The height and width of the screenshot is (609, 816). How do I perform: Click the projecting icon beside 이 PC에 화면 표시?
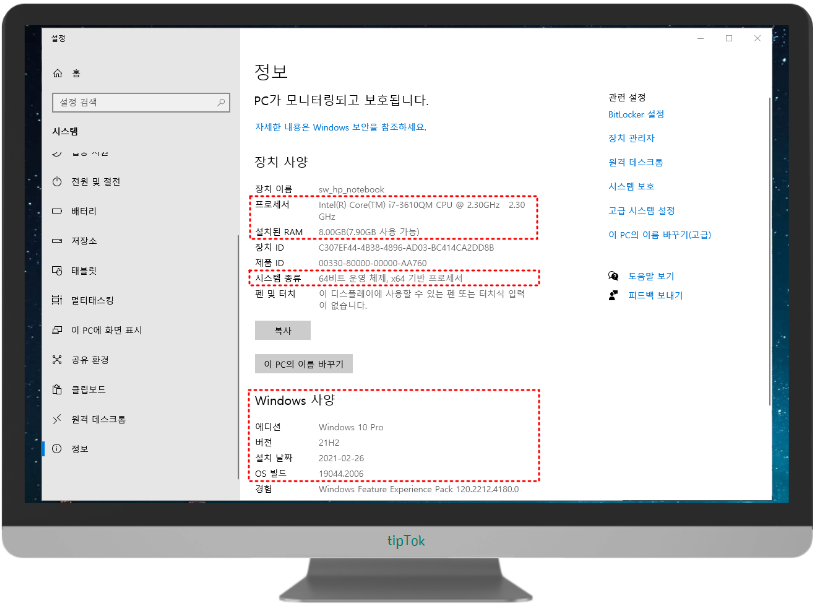tap(57, 330)
